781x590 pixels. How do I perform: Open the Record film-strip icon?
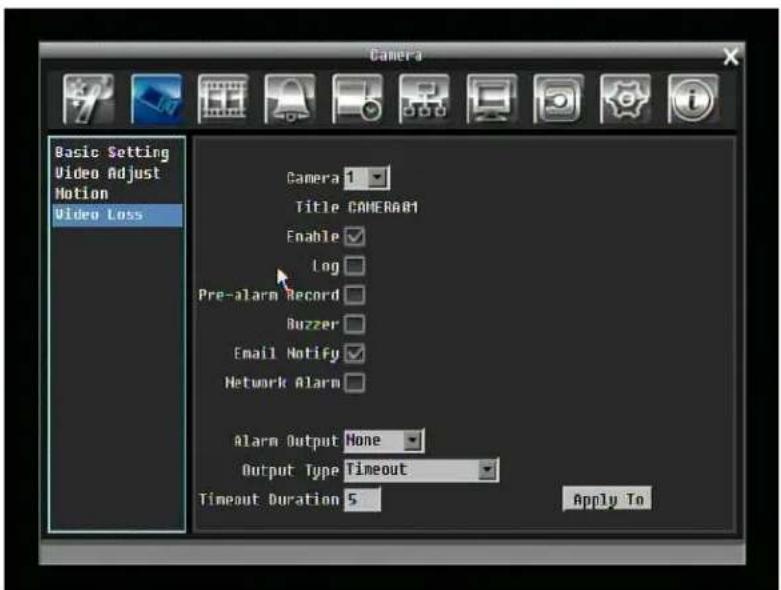(223, 99)
